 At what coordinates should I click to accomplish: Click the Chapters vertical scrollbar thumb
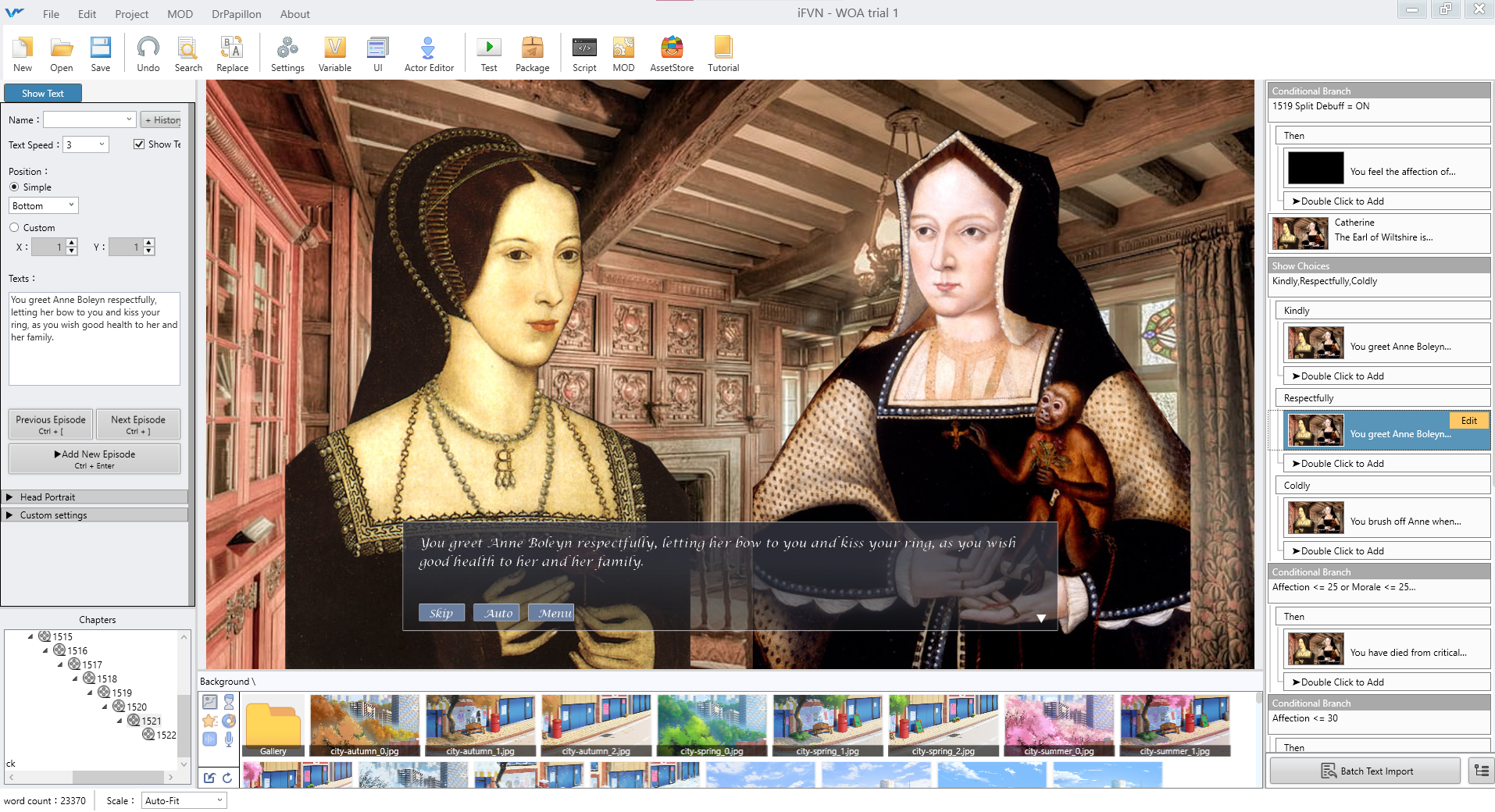point(184,725)
